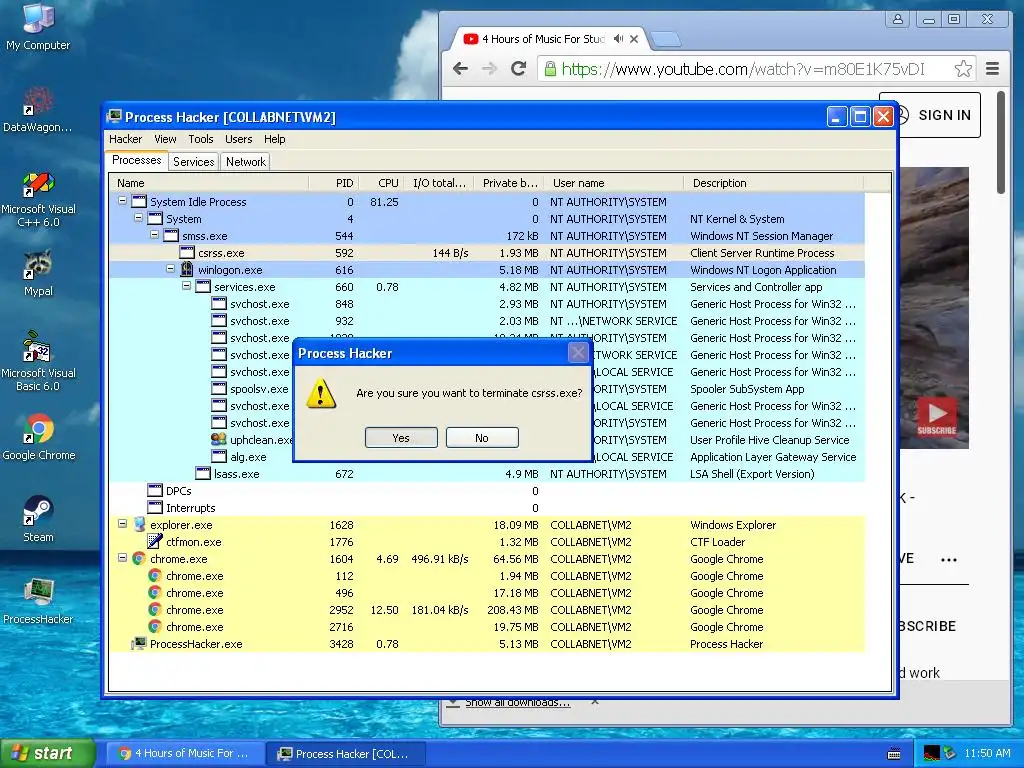Select the chrome.exe row with PID 2952
This screenshot has height=768, width=1024.
pos(487,609)
